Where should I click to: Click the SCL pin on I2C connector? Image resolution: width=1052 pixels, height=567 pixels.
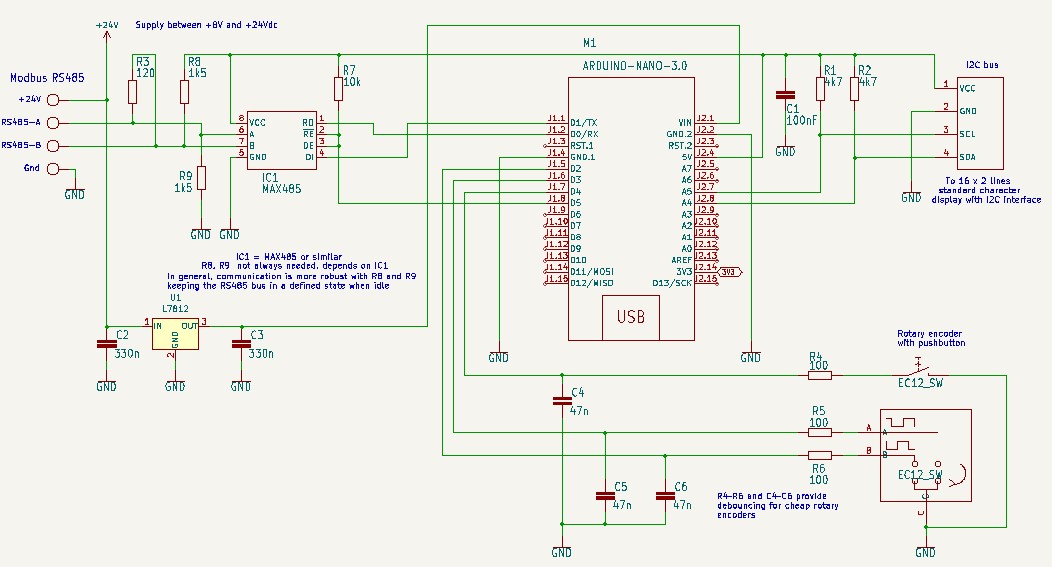point(967,134)
